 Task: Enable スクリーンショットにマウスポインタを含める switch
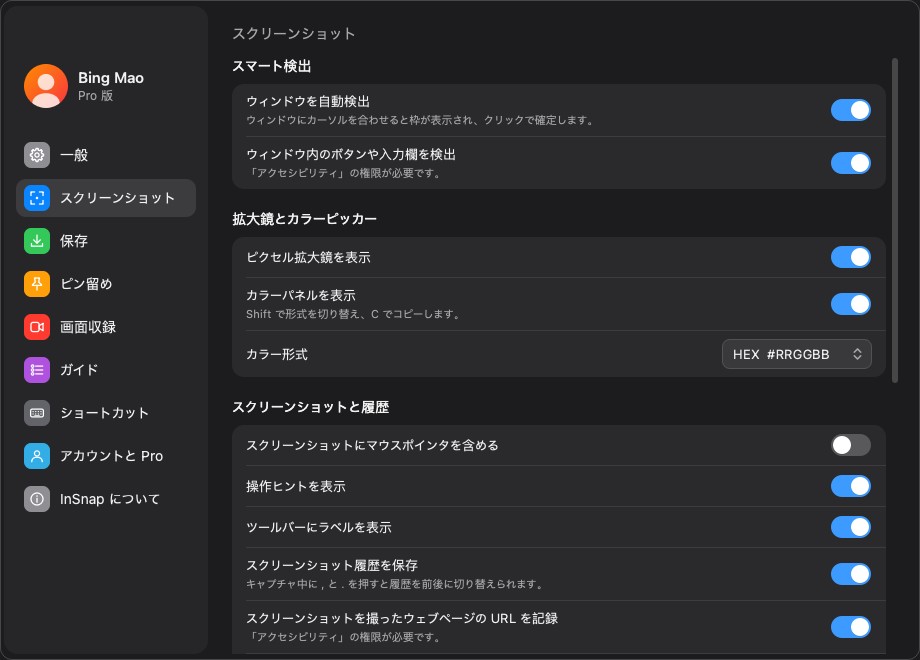tap(850, 445)
